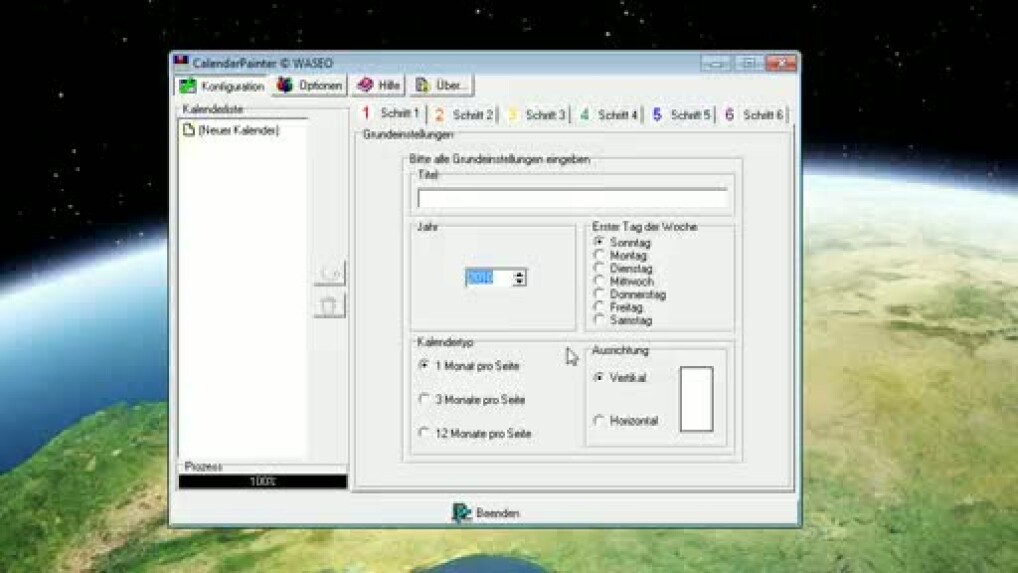Click the arrow button above the trash icon
The image size is (1018, 573).
[330, 273]
